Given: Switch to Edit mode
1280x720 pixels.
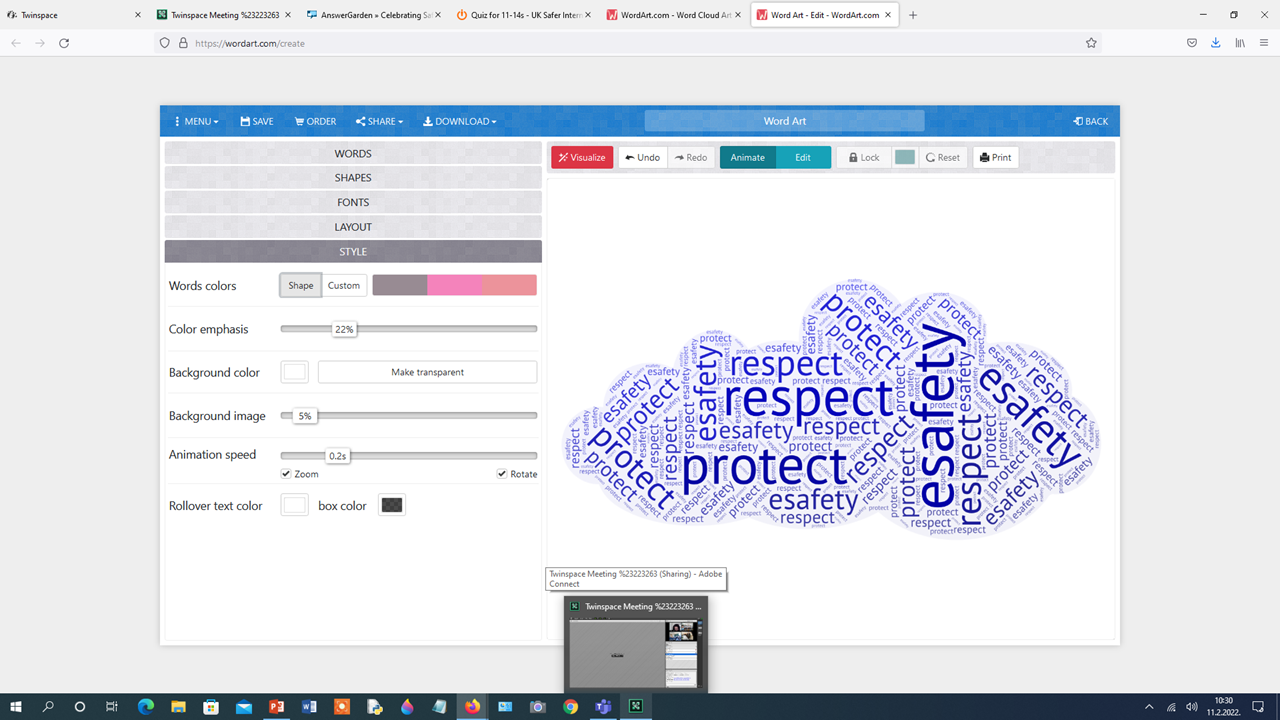Looking at the screenshot, I should 803,157.
